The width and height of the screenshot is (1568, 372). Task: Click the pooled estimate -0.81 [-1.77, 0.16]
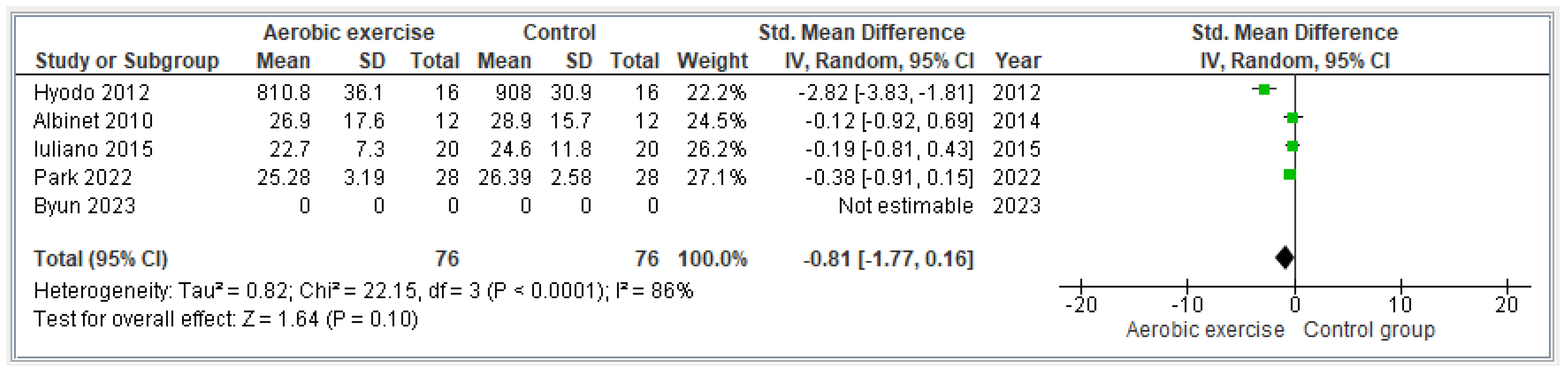click(x=888, y=259)
